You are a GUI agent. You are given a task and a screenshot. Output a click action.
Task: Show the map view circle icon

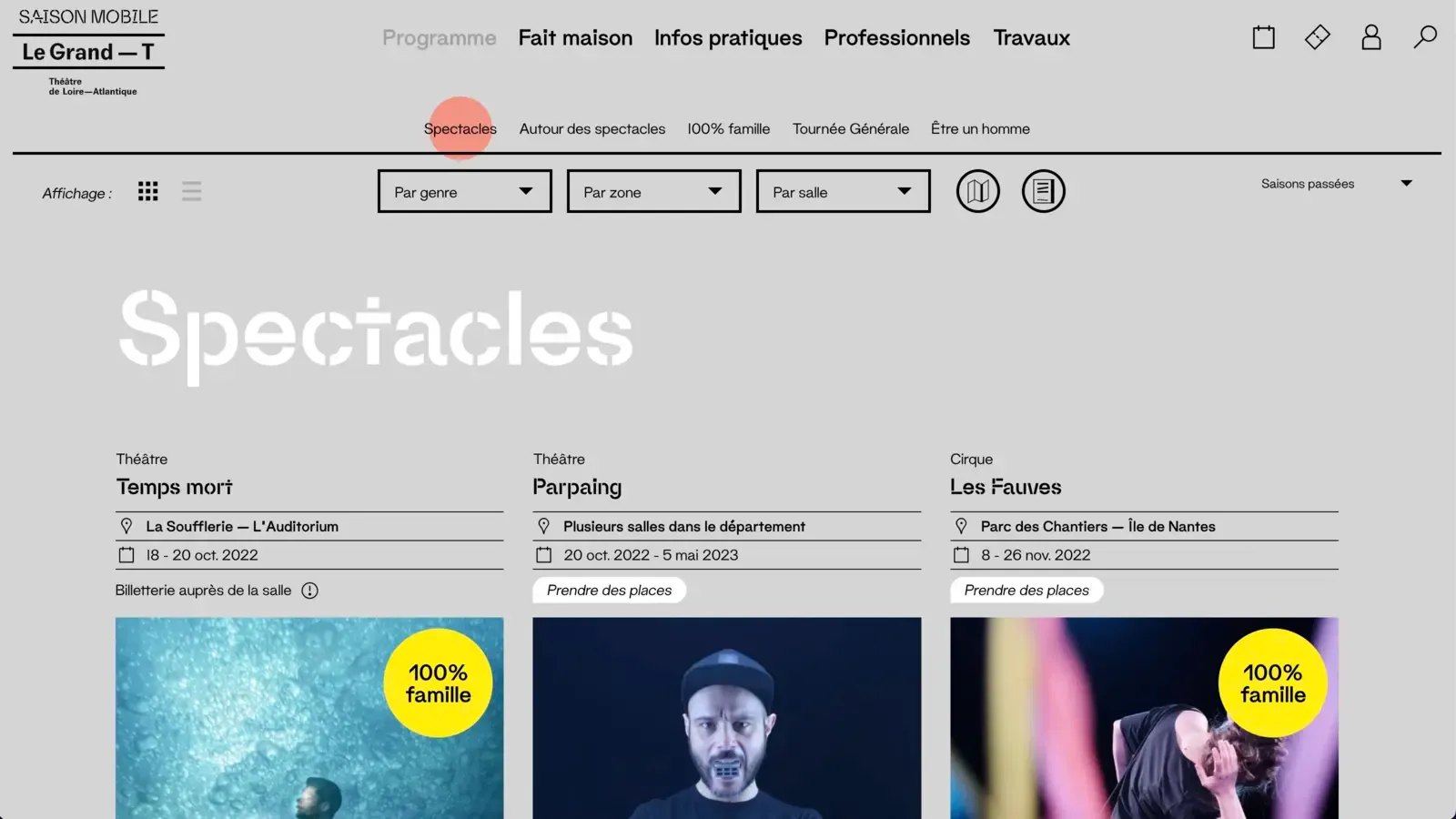(977, 191)
